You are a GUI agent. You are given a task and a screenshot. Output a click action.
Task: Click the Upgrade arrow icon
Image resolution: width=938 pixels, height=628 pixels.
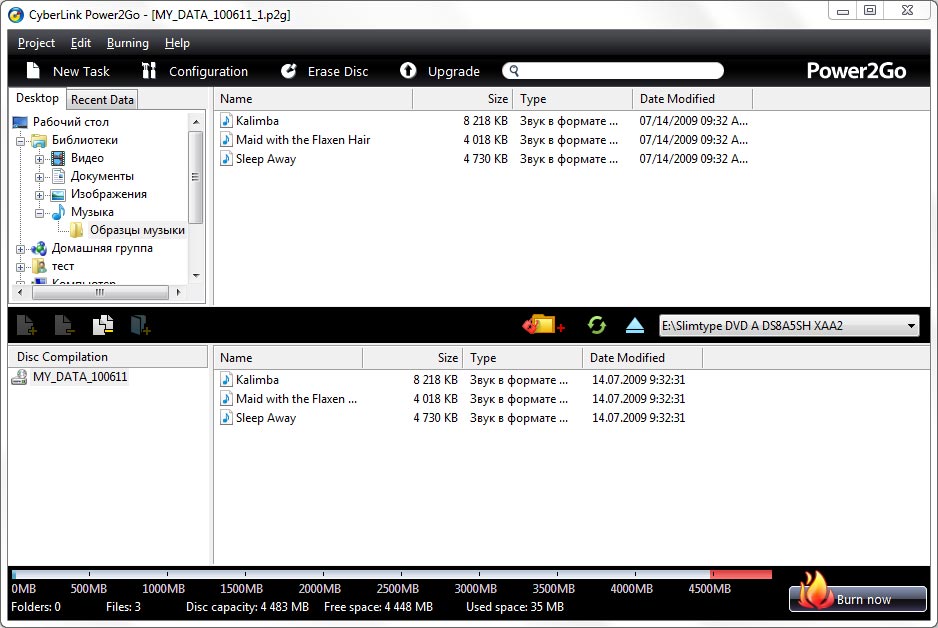pyautogui.click(x=408, y=71)
